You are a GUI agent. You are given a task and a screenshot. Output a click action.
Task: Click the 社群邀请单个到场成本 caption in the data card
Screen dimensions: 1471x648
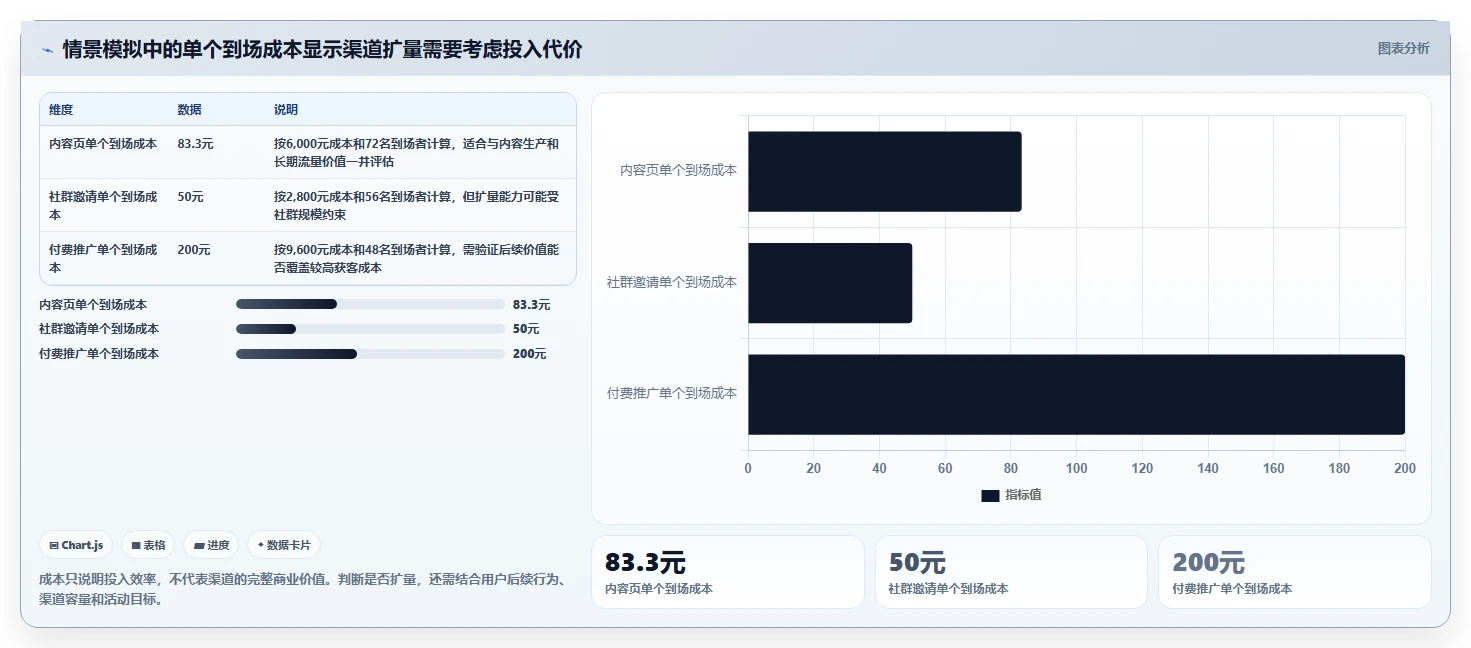pos(948,589)
